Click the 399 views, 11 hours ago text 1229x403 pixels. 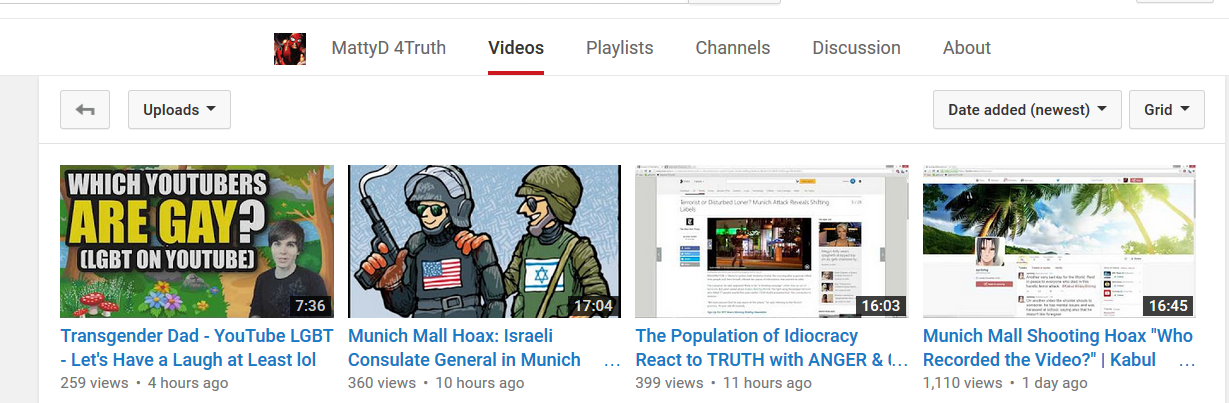coord(723,383)
